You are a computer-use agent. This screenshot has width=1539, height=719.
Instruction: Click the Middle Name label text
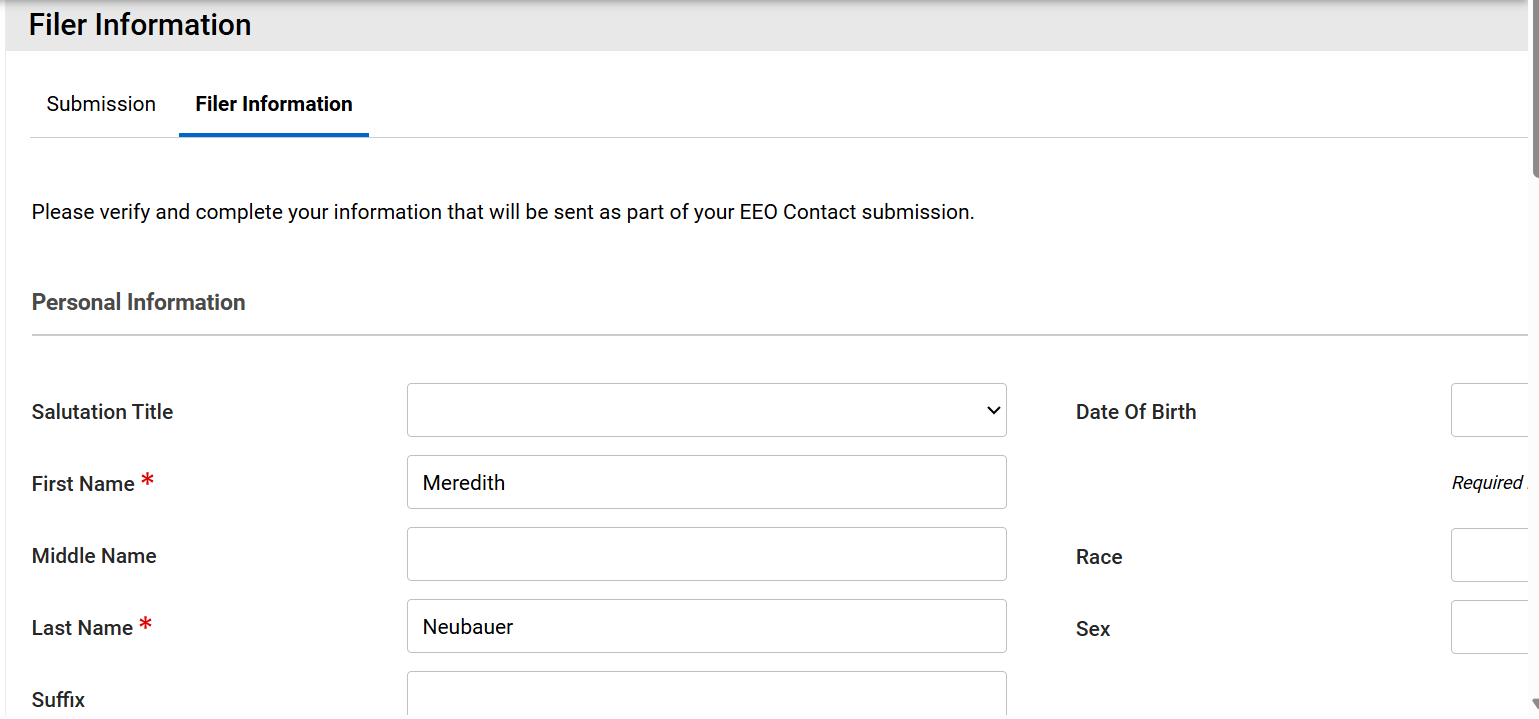(94, 556)
